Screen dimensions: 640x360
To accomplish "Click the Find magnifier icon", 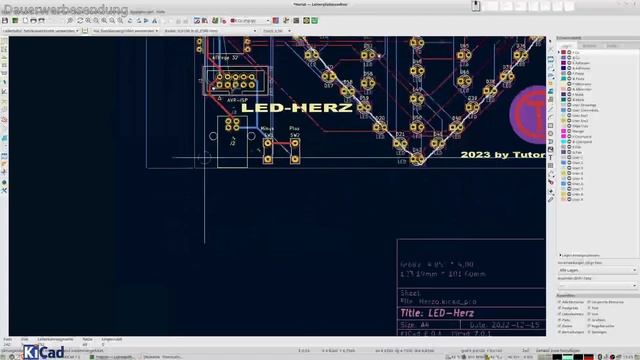I will point(70,20).
